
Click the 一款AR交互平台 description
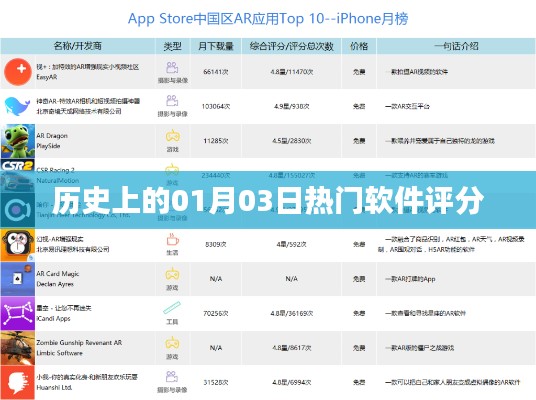point(407,106)
